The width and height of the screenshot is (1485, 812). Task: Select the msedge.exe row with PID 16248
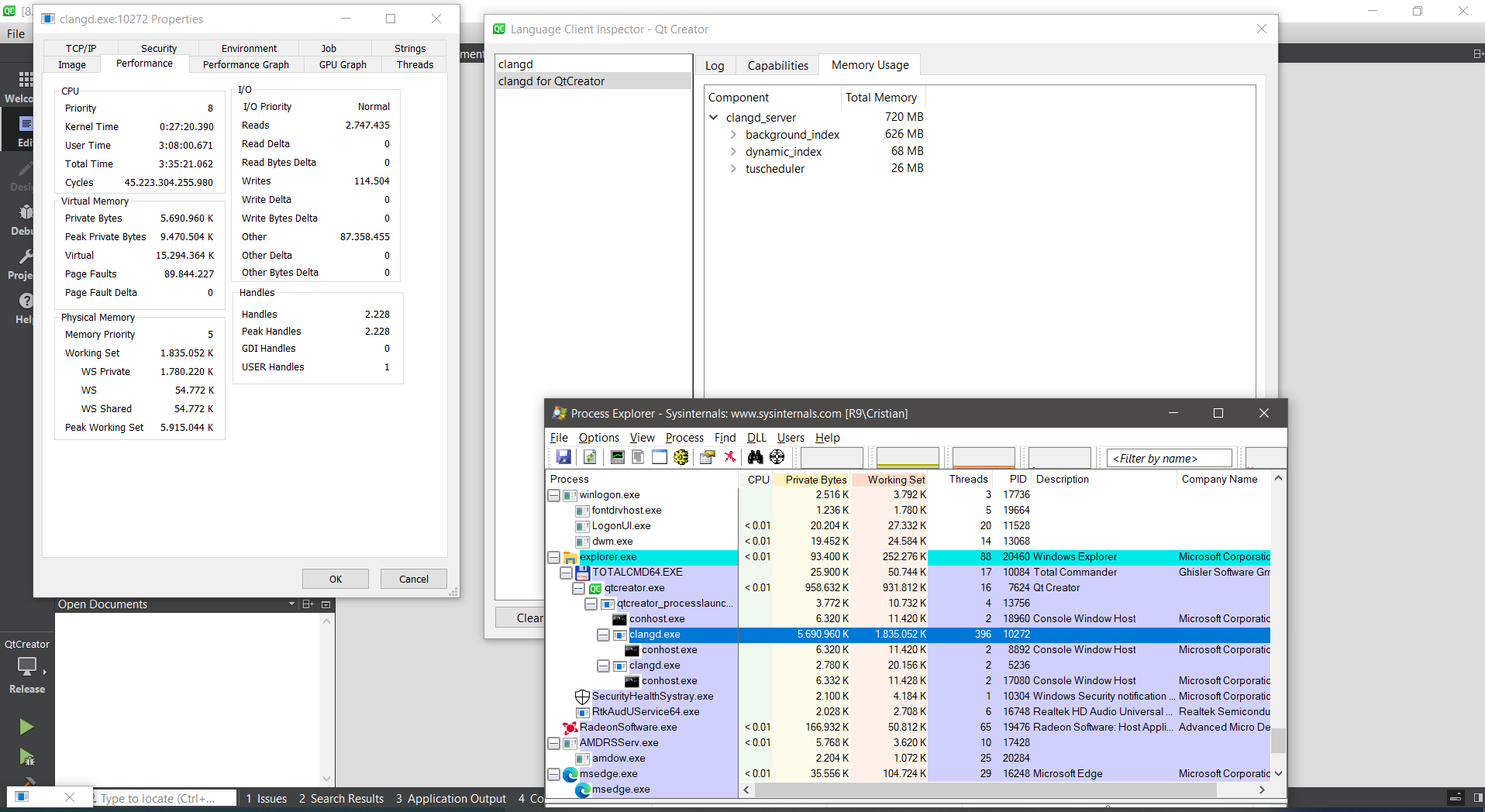pyautogui.click(x=908, y=774)
